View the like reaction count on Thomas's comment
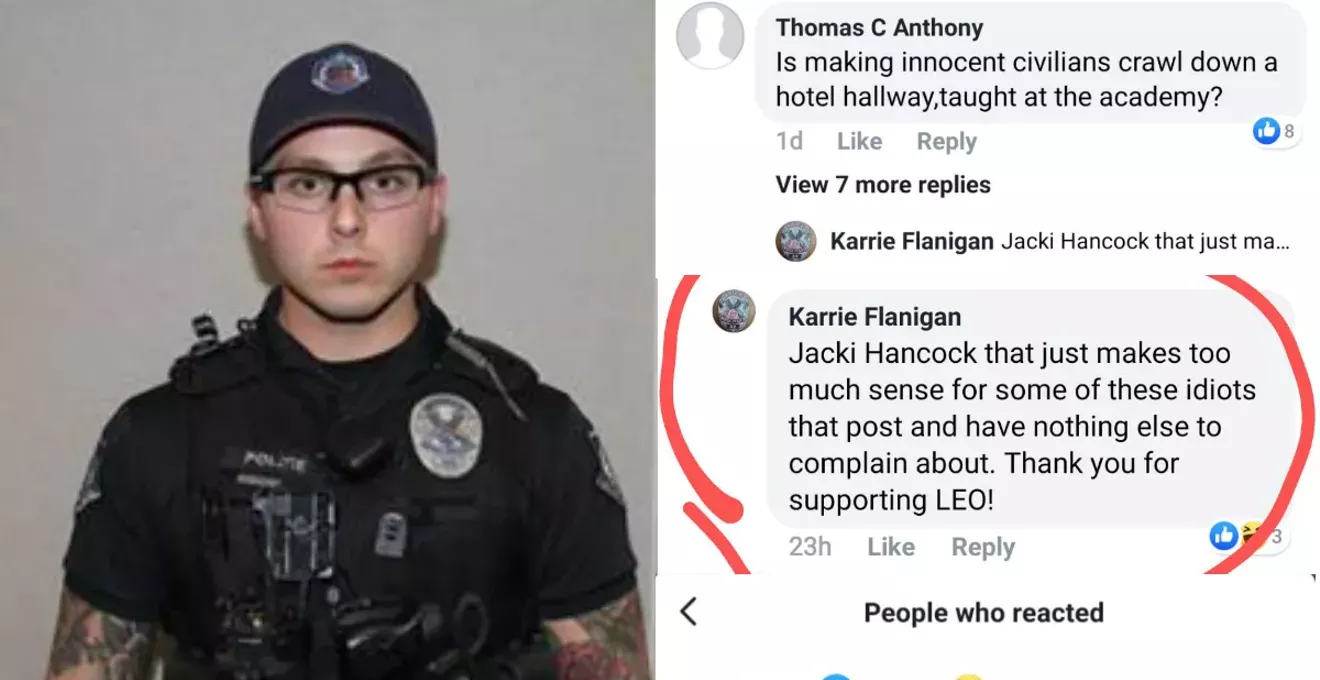Screen dimensions: 1320x680 click(x=1275, y=130)
